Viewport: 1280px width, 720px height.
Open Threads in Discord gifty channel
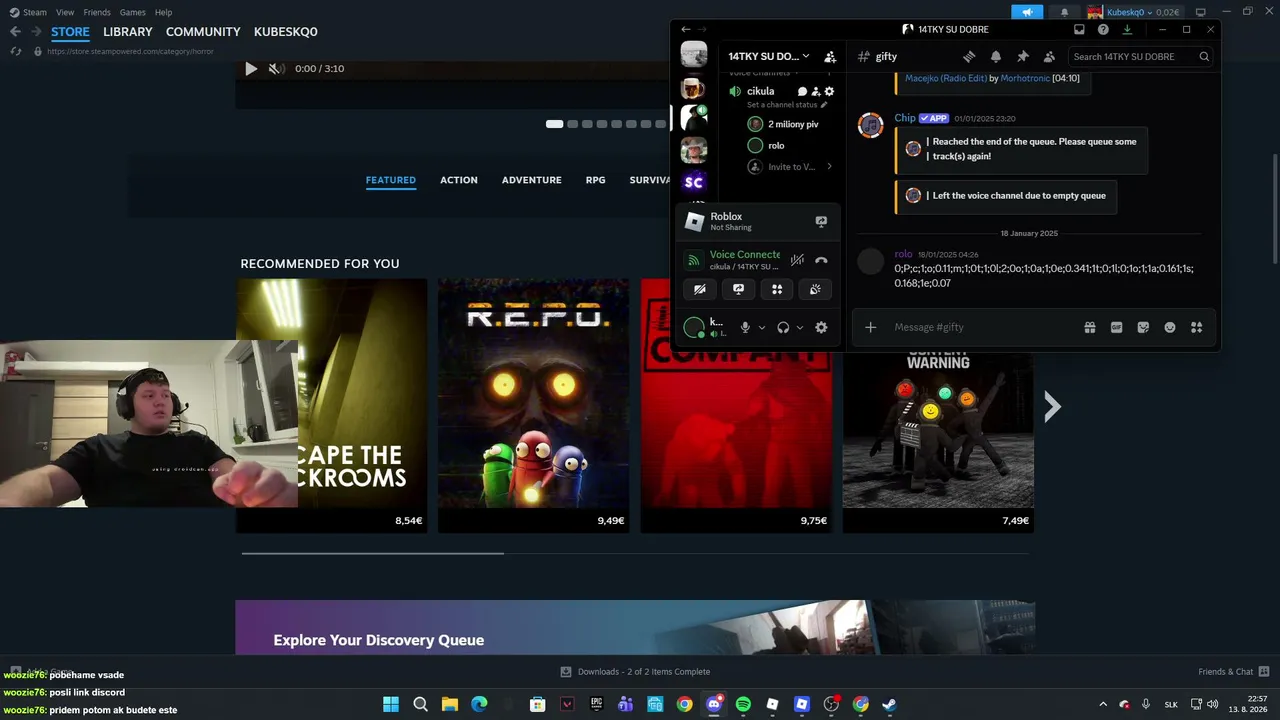pos(969,57)
